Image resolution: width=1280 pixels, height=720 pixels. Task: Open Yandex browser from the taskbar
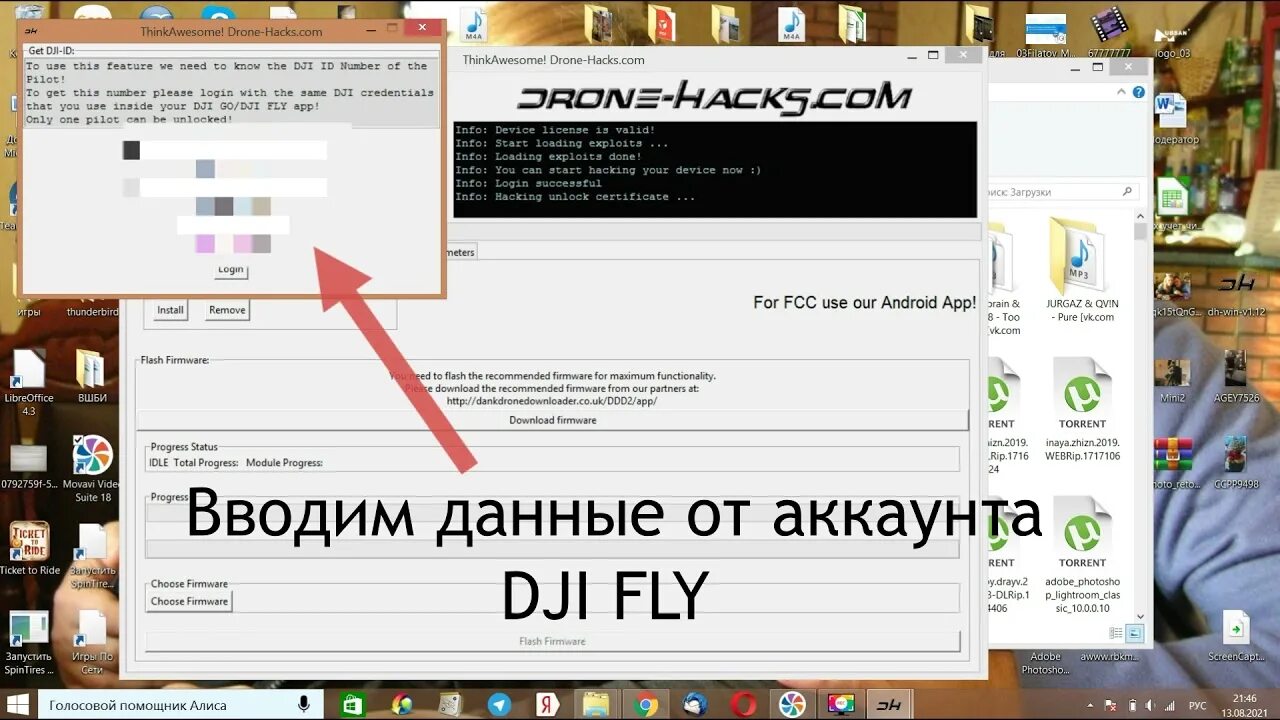pyautogui.click(x=546, y=705)
